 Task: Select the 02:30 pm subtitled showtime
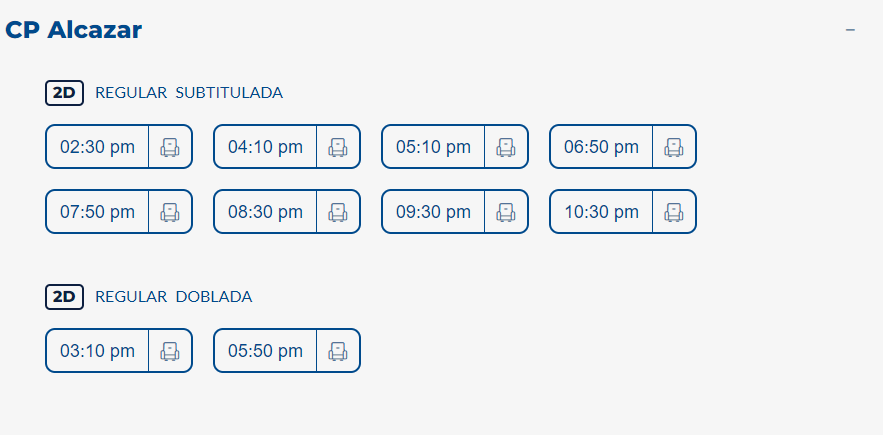(97, 147)
